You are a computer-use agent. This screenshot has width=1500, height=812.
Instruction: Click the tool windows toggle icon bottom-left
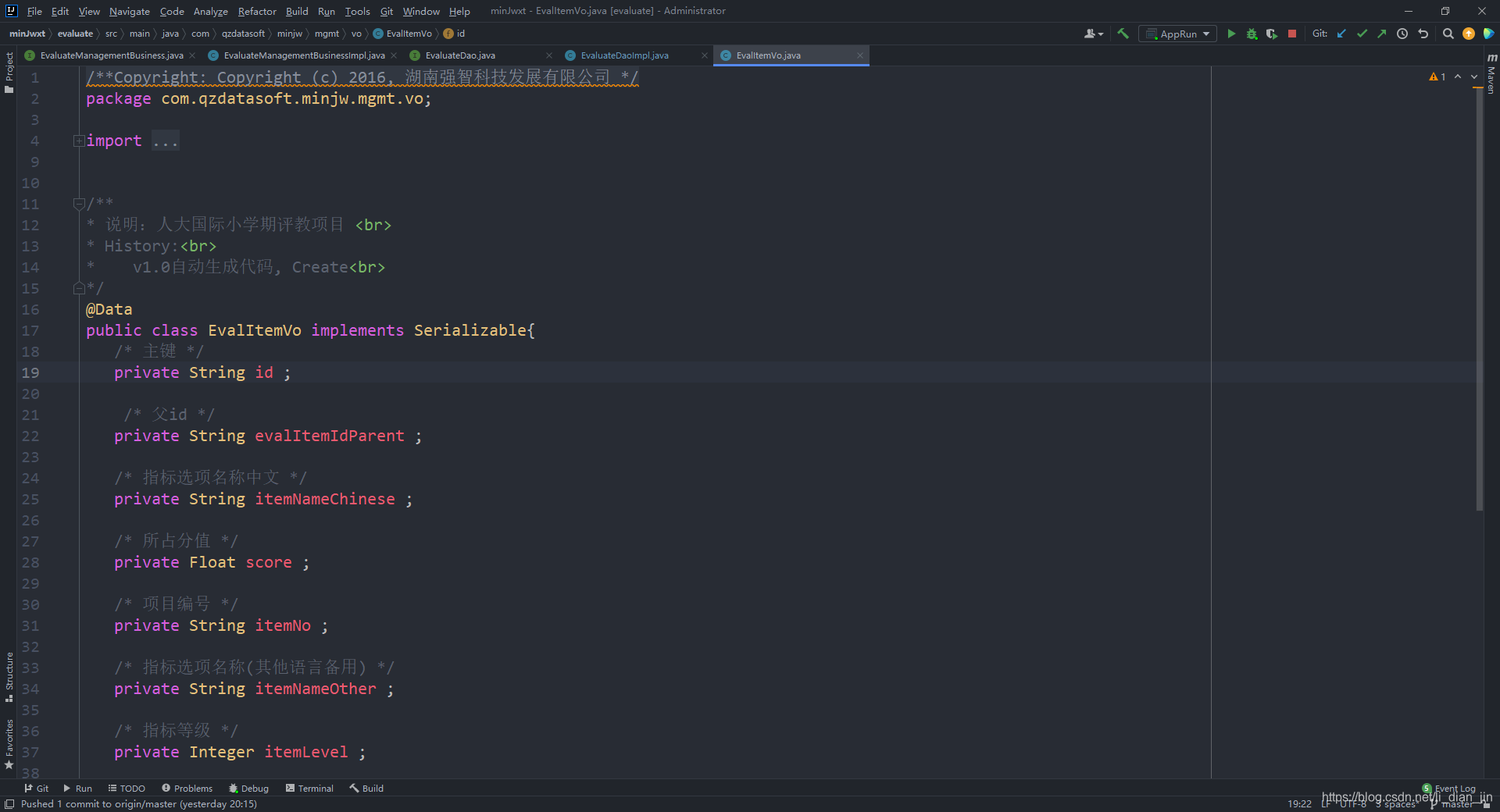[x=9, y=804]
